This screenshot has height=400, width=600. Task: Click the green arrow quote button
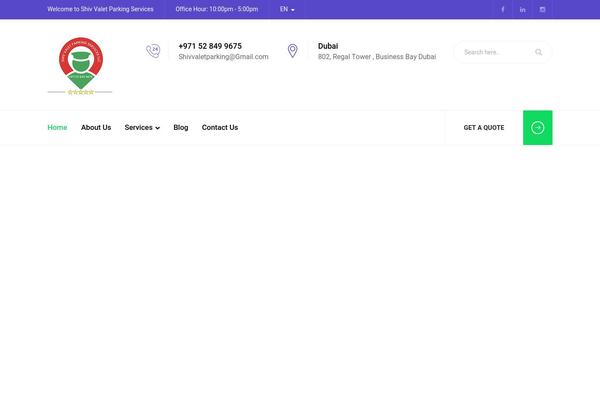click(x=538, y=127)
